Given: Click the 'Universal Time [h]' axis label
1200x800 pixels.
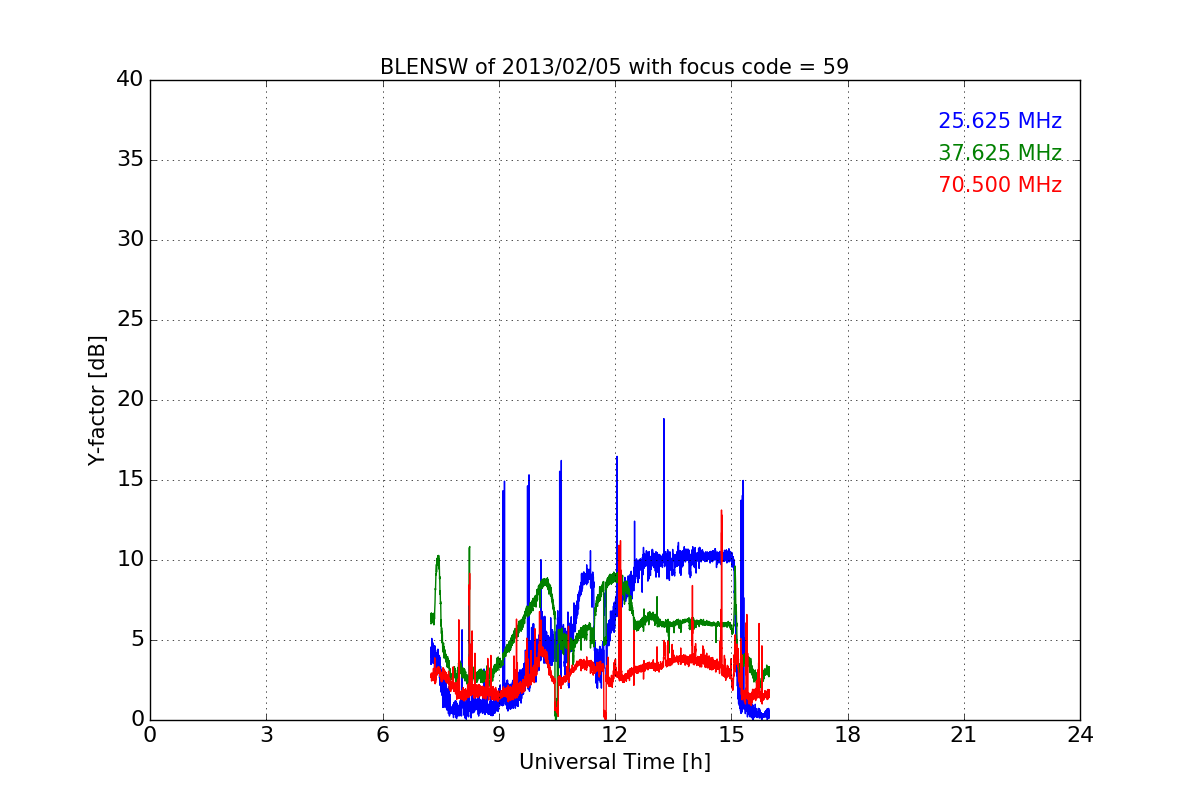Looking at the screenshot, I should pos(614,762).
